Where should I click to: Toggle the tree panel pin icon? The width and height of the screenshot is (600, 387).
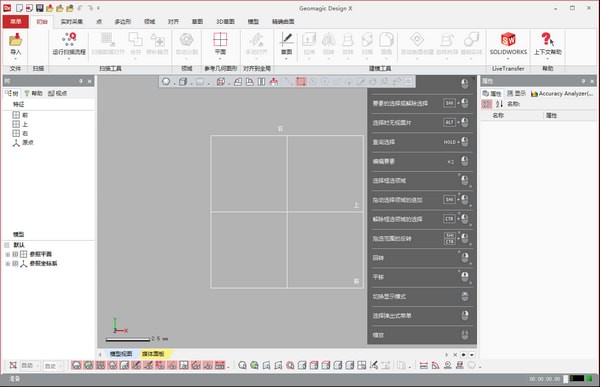point(81,81)
